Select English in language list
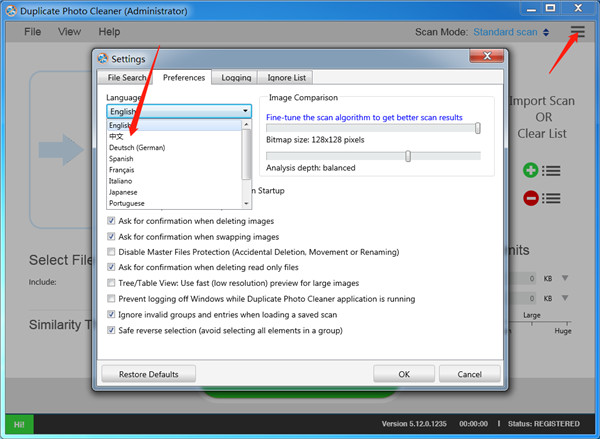Screen dimensions: 600x439 (174, 125)
